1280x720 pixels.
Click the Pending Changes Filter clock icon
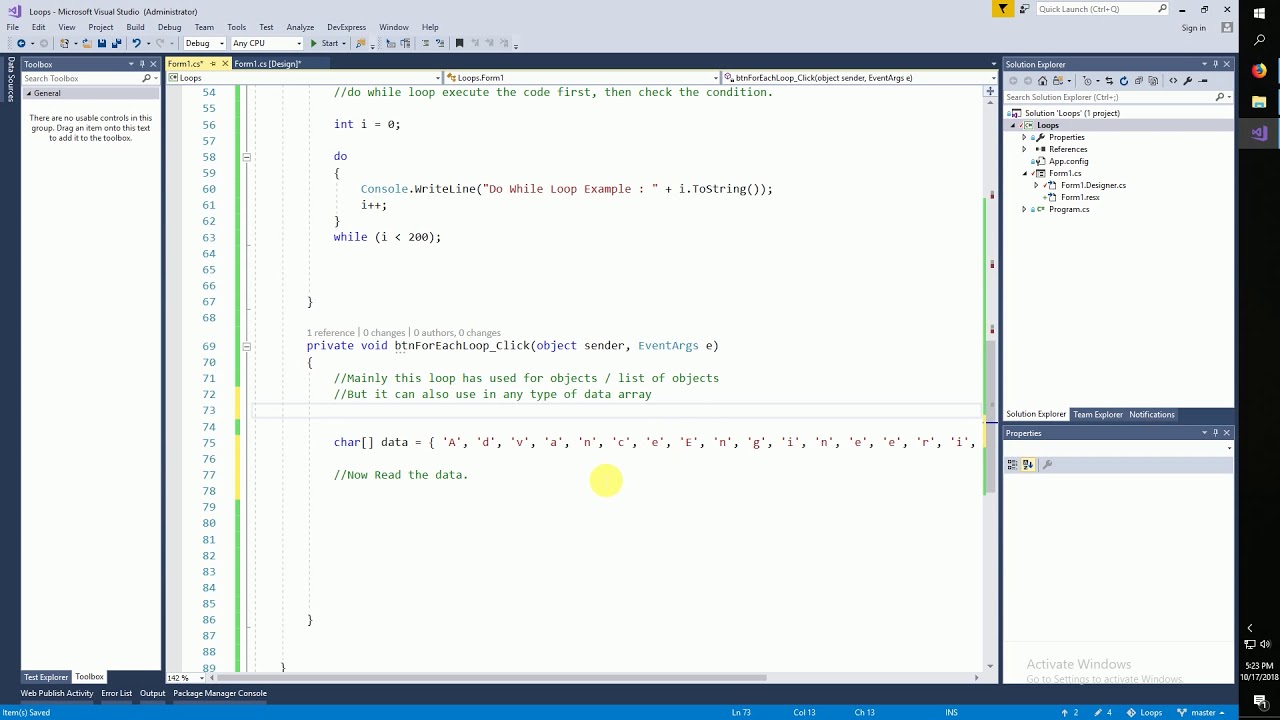point(1087,81)
